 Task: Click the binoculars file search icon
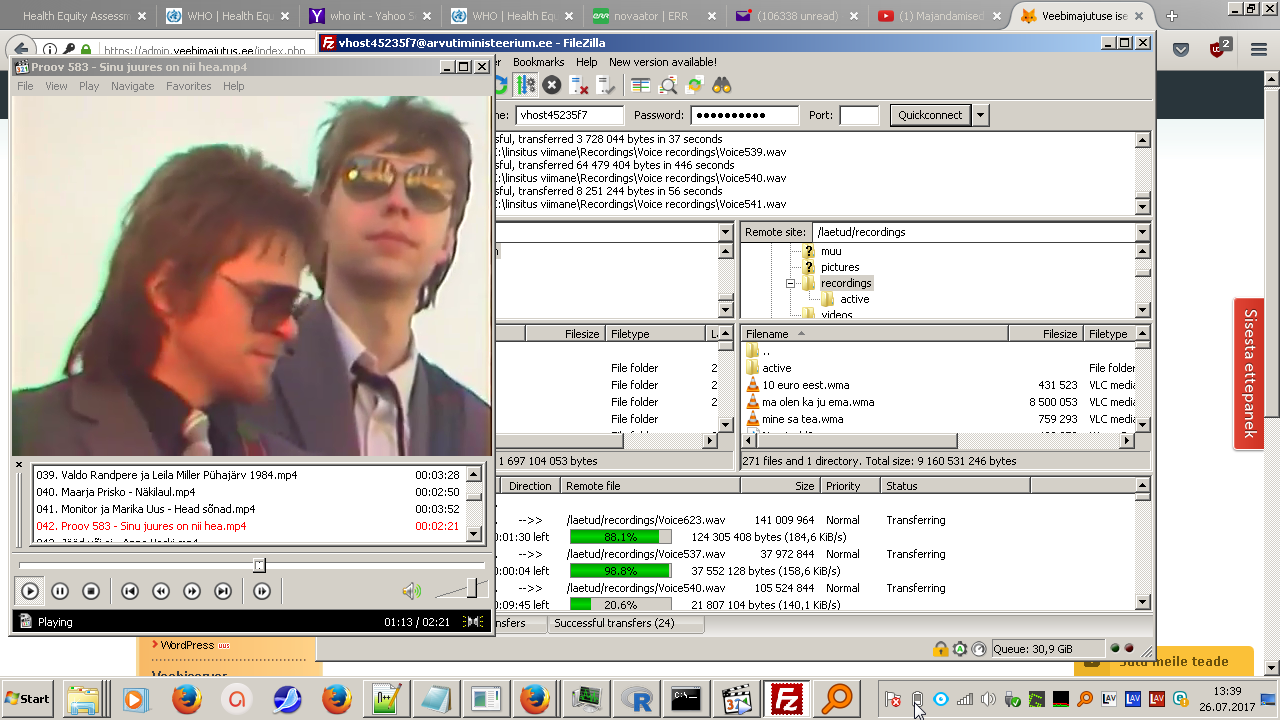721,86
